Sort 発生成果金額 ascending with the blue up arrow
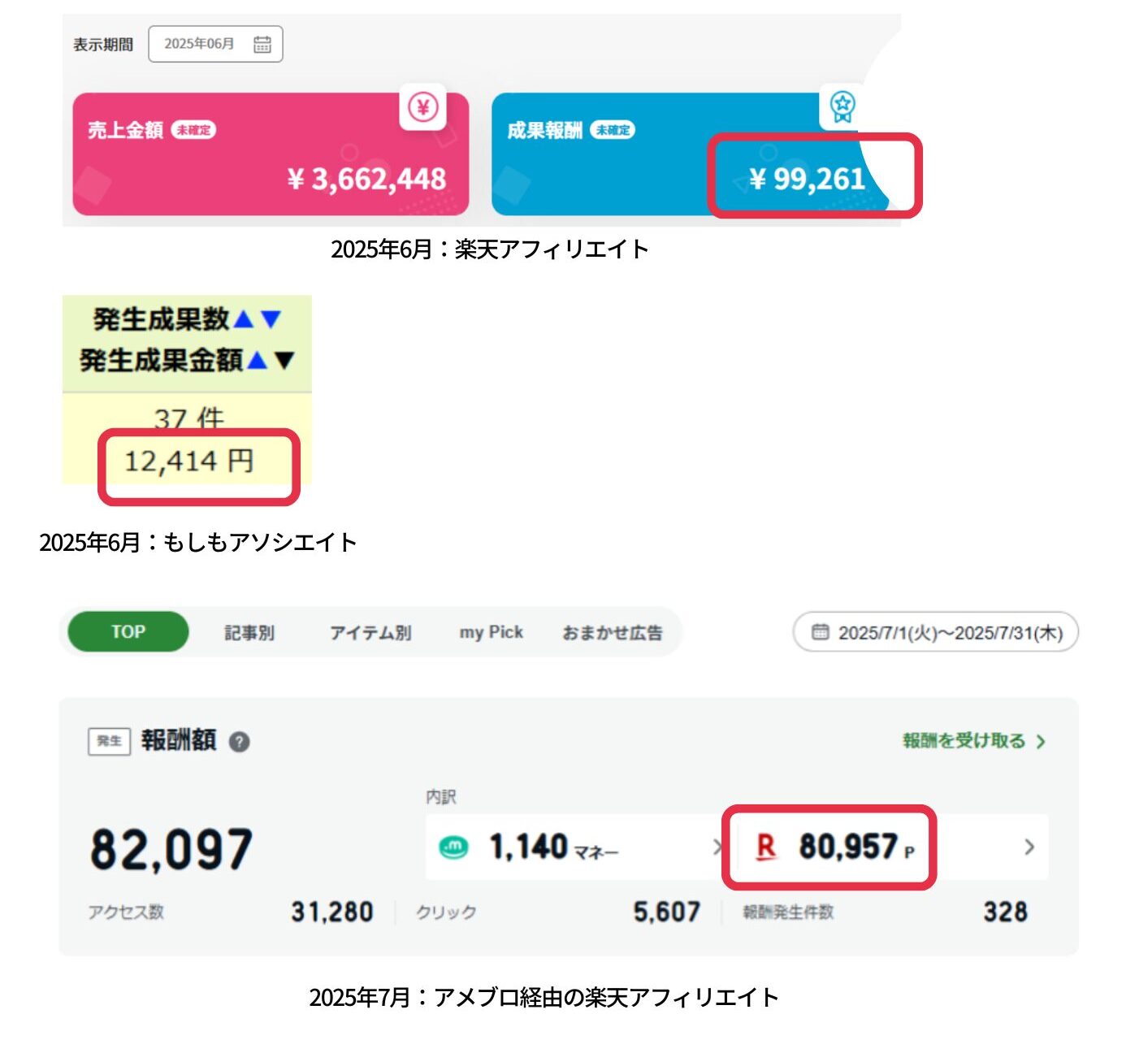 click(257, 359)
